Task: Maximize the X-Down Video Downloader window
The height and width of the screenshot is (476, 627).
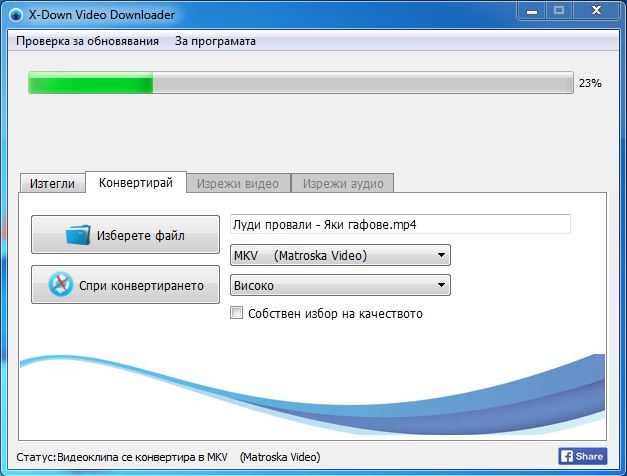Action: [559, 11]
